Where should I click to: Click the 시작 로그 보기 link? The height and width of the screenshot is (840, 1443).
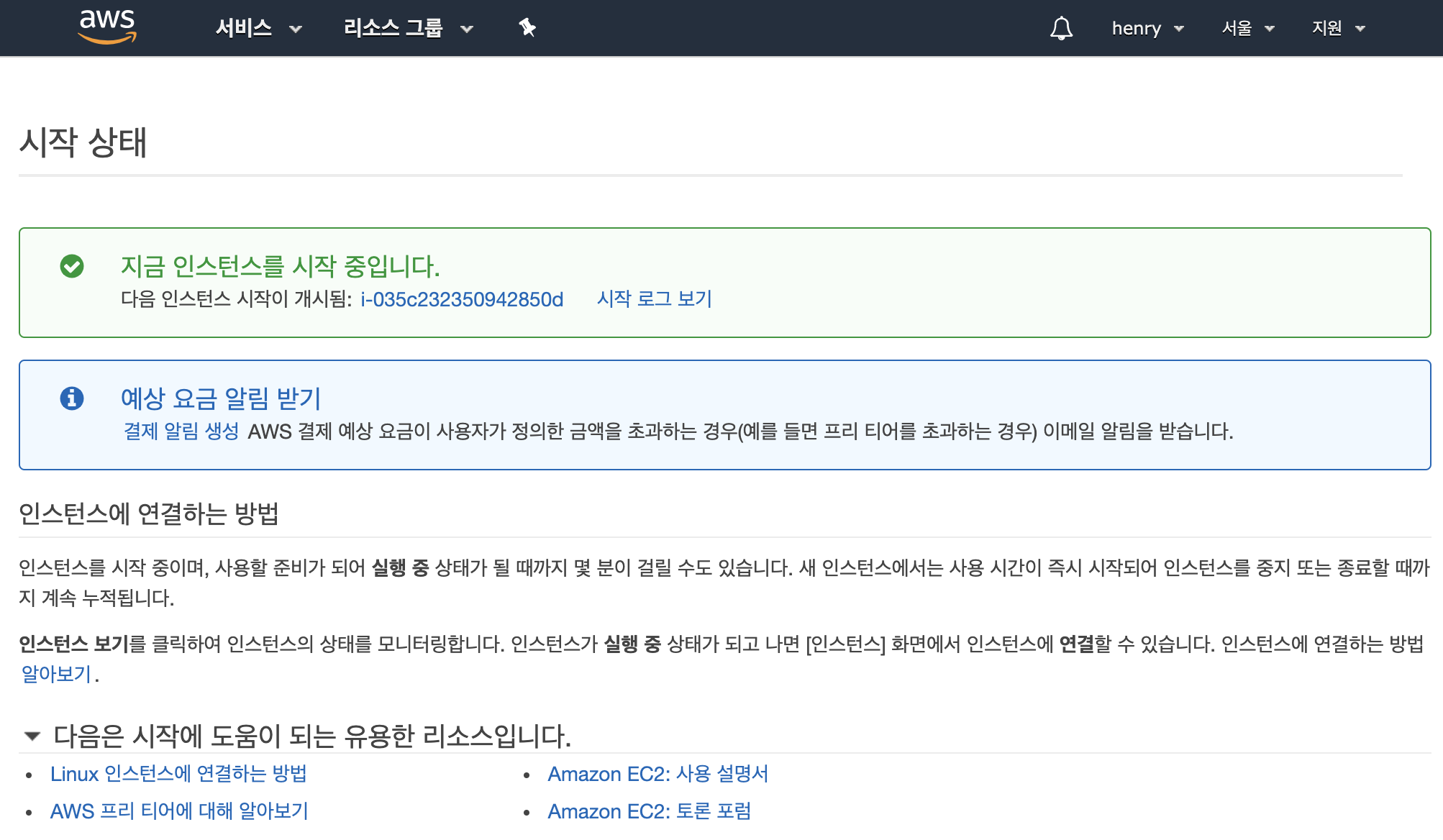654,299
